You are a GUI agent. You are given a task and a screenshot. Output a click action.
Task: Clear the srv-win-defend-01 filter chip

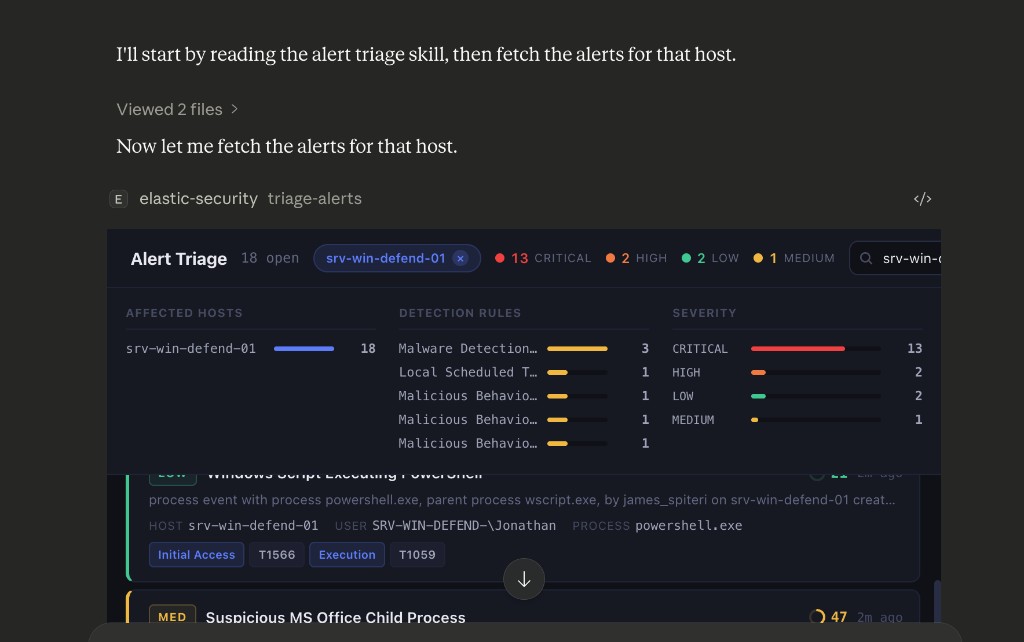click(x=460, y=257)
